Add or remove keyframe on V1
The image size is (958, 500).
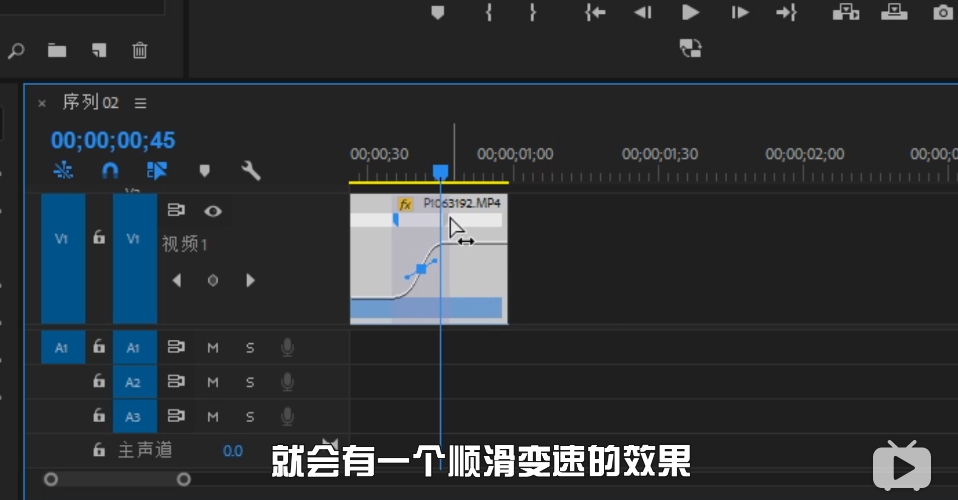(x=213, y=281)
